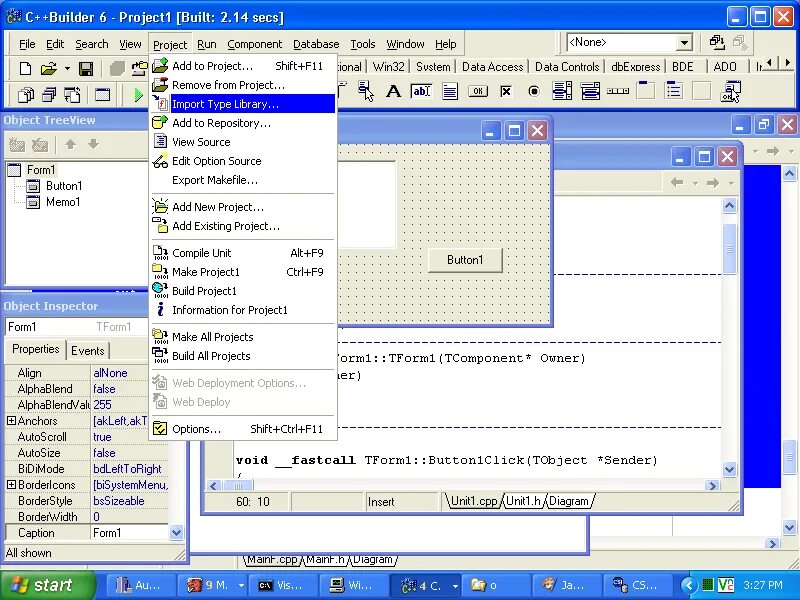
Task: Click the New Form toolbar icon
Action: point(103,94)
